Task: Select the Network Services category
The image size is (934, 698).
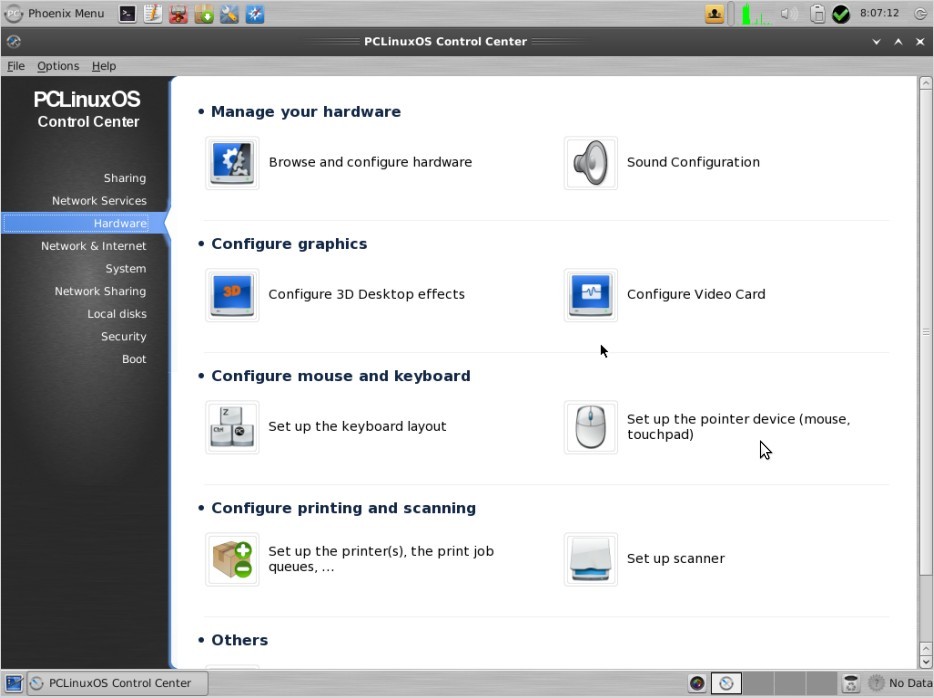Action: point(99,201)
